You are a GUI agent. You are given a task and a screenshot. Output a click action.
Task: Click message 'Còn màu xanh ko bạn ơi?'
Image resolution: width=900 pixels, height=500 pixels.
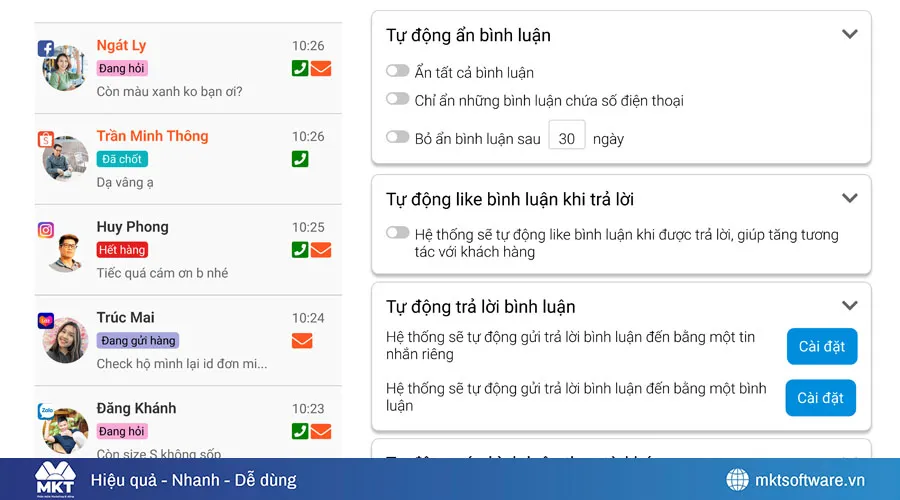tap(169, 91)
